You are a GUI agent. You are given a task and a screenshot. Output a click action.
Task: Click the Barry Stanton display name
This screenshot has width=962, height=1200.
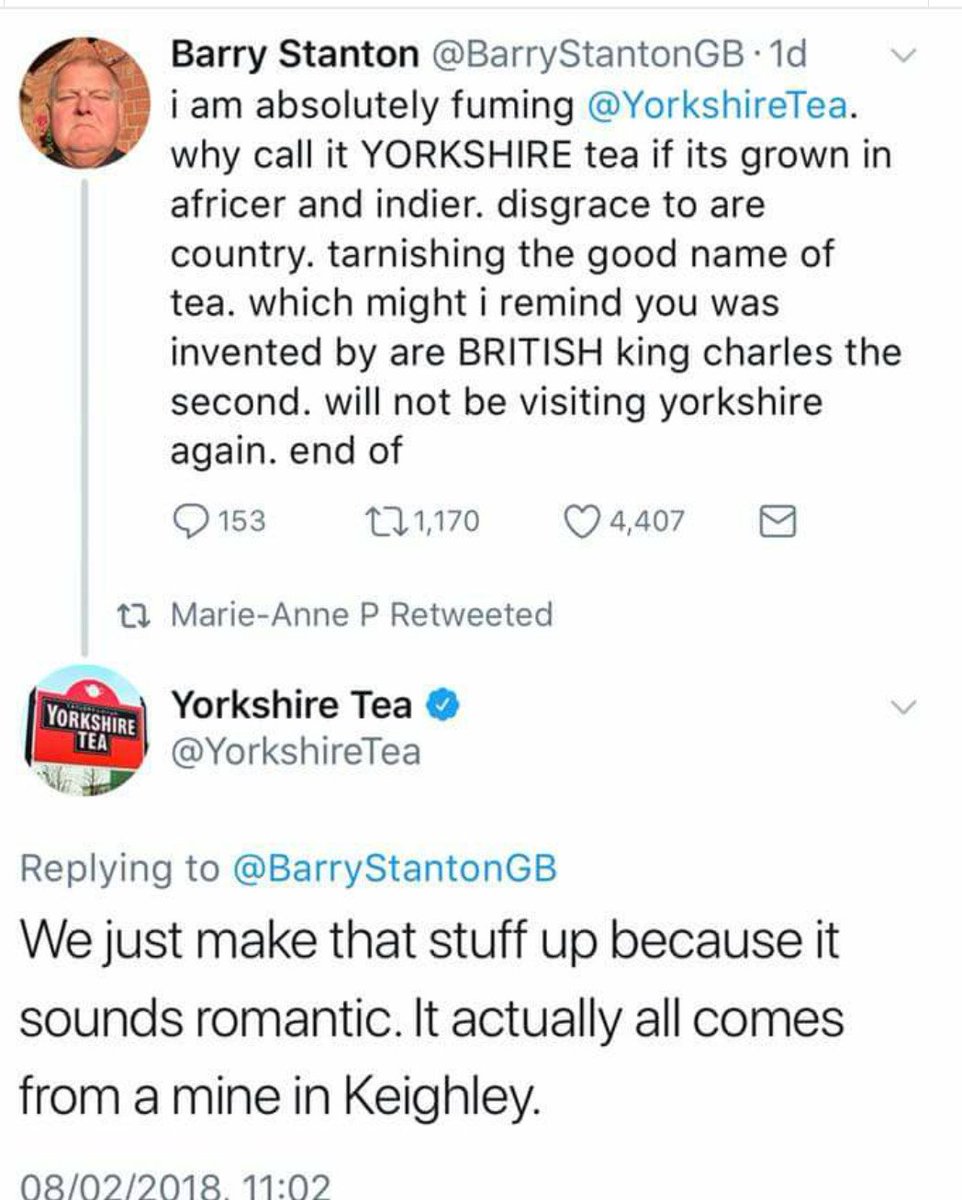tap(296, 56)
